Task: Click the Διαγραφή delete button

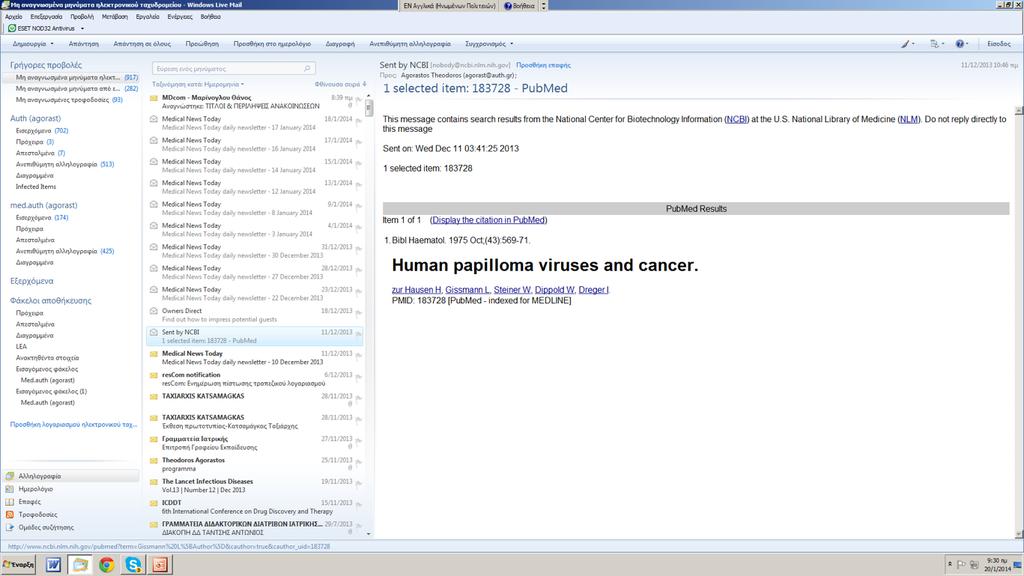Action: click(x=340, y=44)
